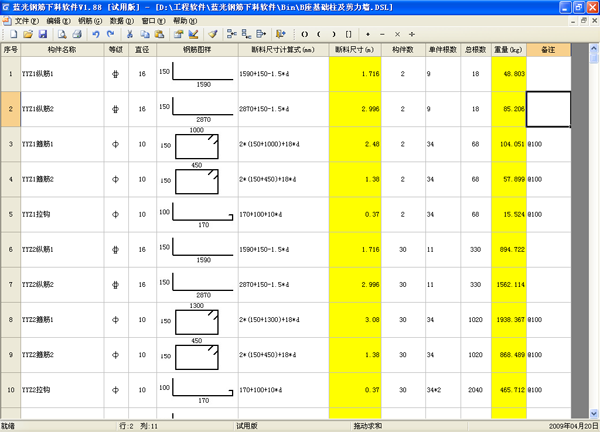Click the weight value 894.722

pyautogui.click(x=512, y=249)
